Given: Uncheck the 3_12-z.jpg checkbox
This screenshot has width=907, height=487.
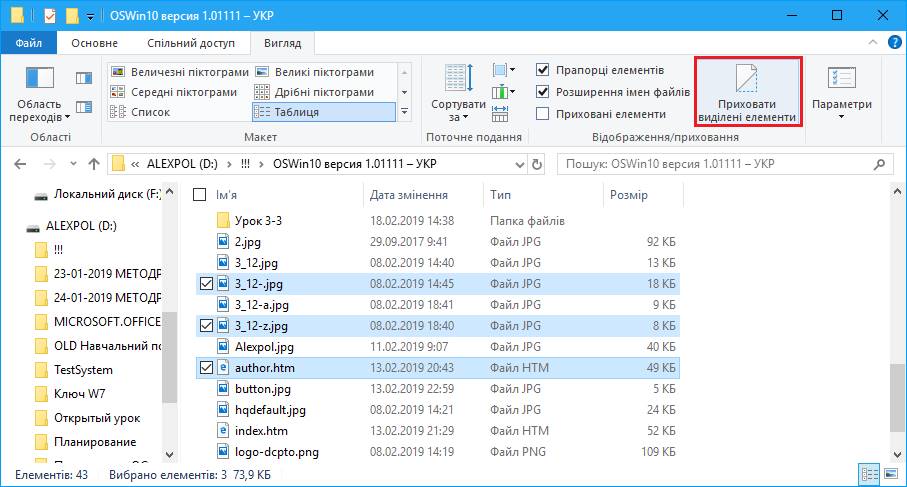Looking at the screenshot, I should pyautogui.click(x=206, y=326).
